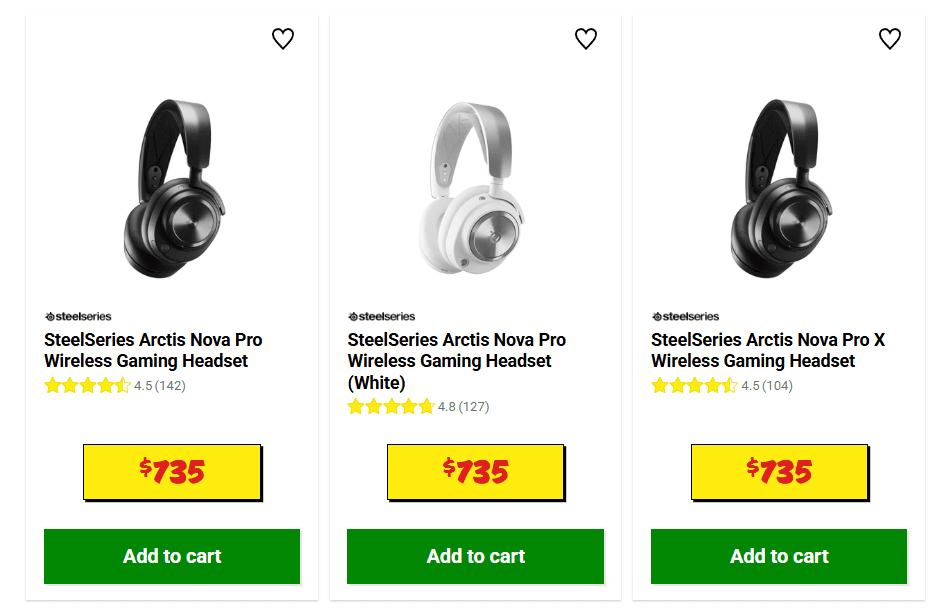Viewport: 933px width, 608px height.
Task: Add black Arctis Nova Pro Wireless to cart
Action: 172,556
